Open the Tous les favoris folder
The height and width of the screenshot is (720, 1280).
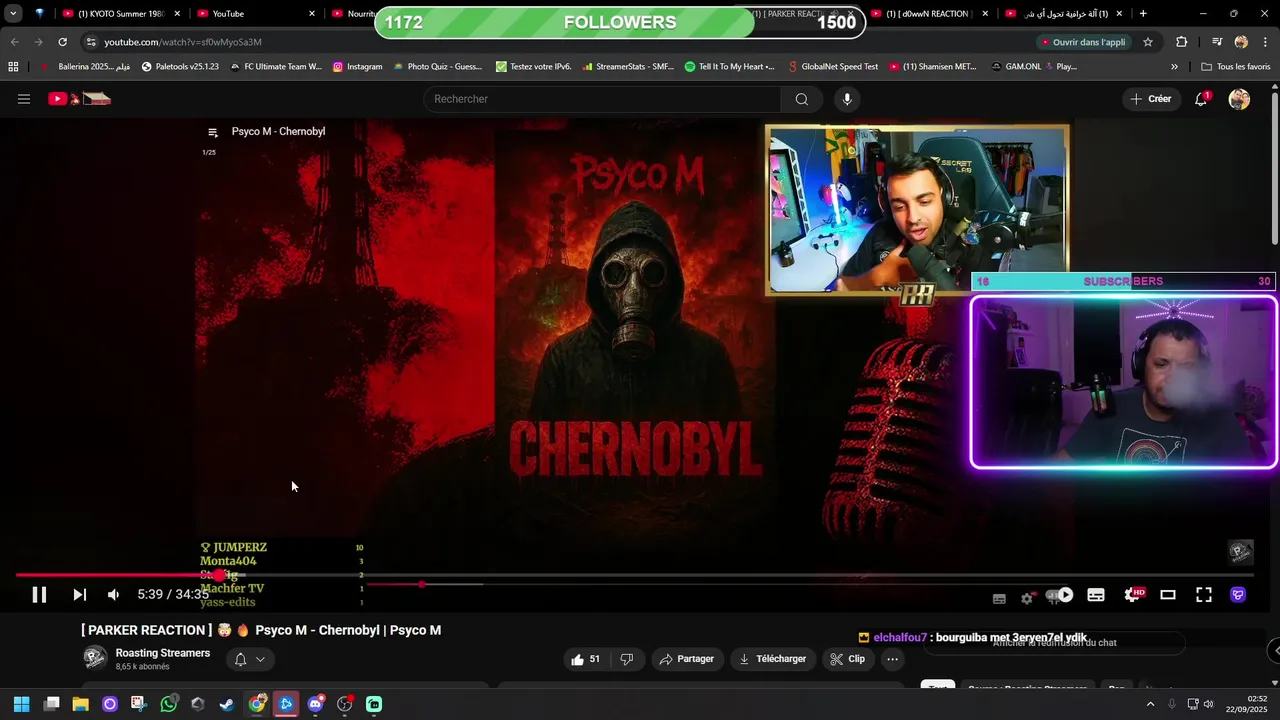click(1236, 67)
